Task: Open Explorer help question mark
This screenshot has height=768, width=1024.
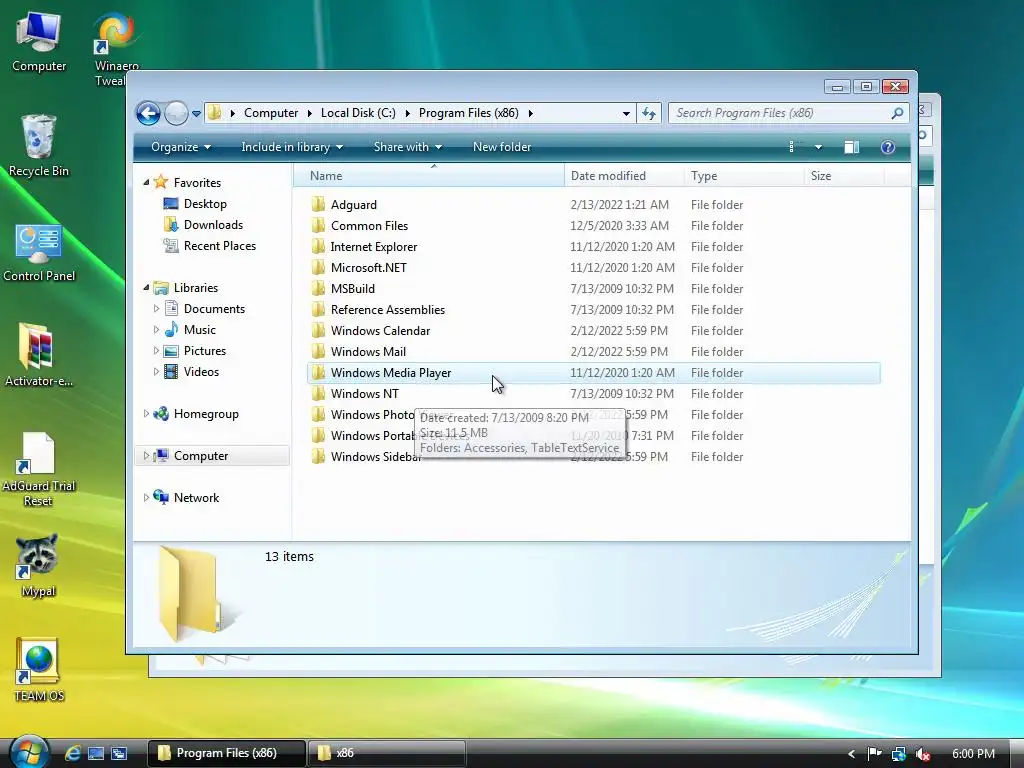Action: tap(888, 147)
